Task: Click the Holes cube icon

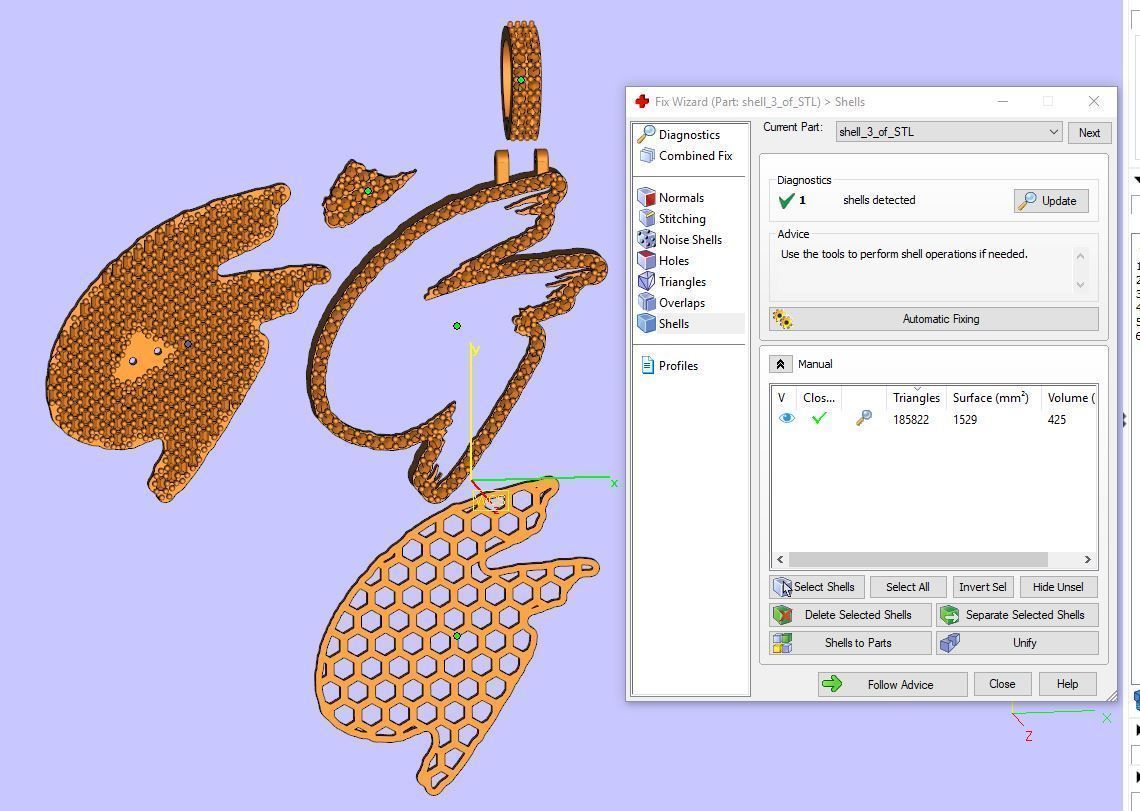Action: [646, 260]
